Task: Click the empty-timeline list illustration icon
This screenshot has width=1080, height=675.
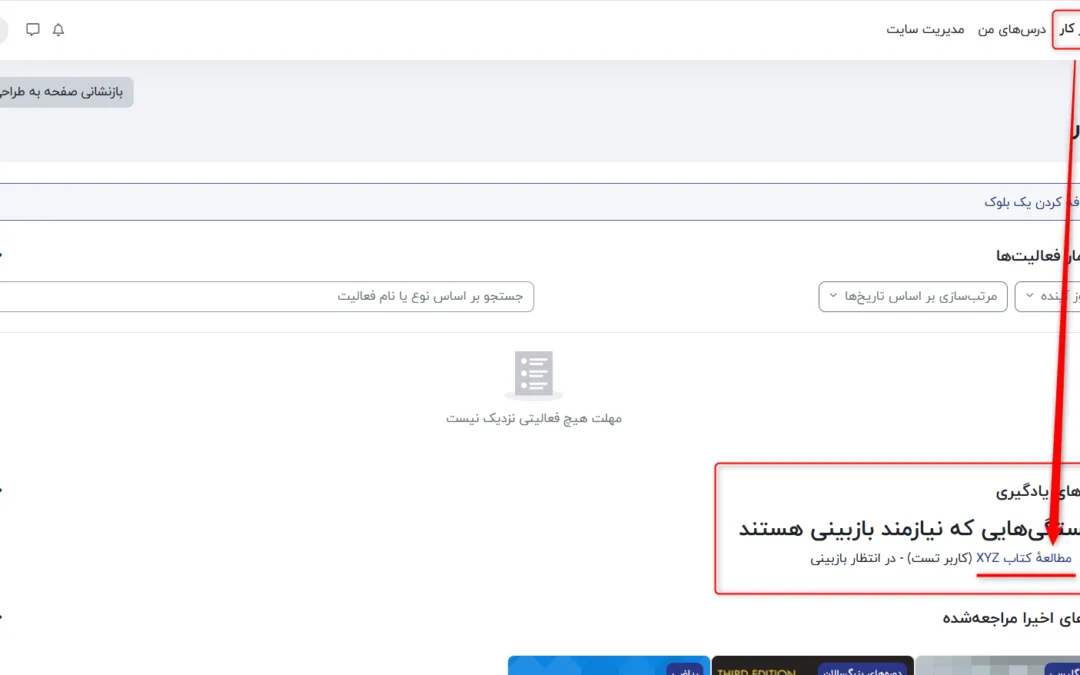Action: click(x=533, y=375)
